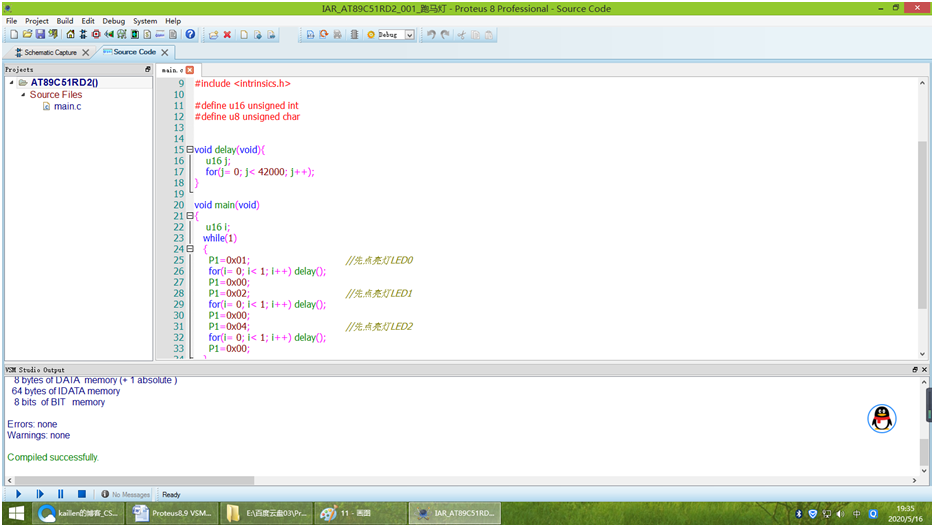Click the Undo arrow icon
This screenshot has width=934, height=527.
pyautogui.click(x=431, y=35)
